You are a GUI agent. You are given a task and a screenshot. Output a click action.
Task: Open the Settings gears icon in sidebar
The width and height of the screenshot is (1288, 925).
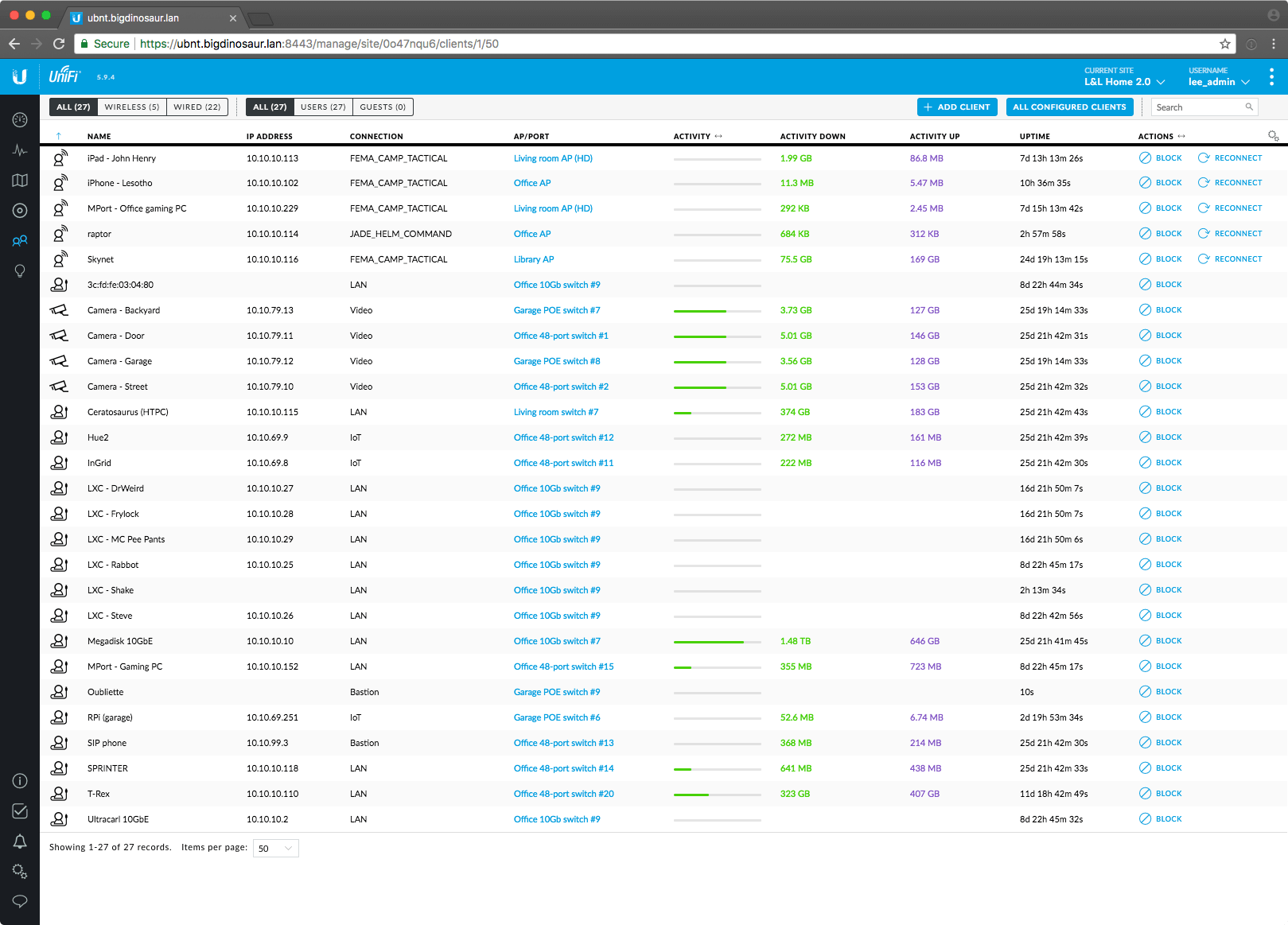[x=20, y=872]
